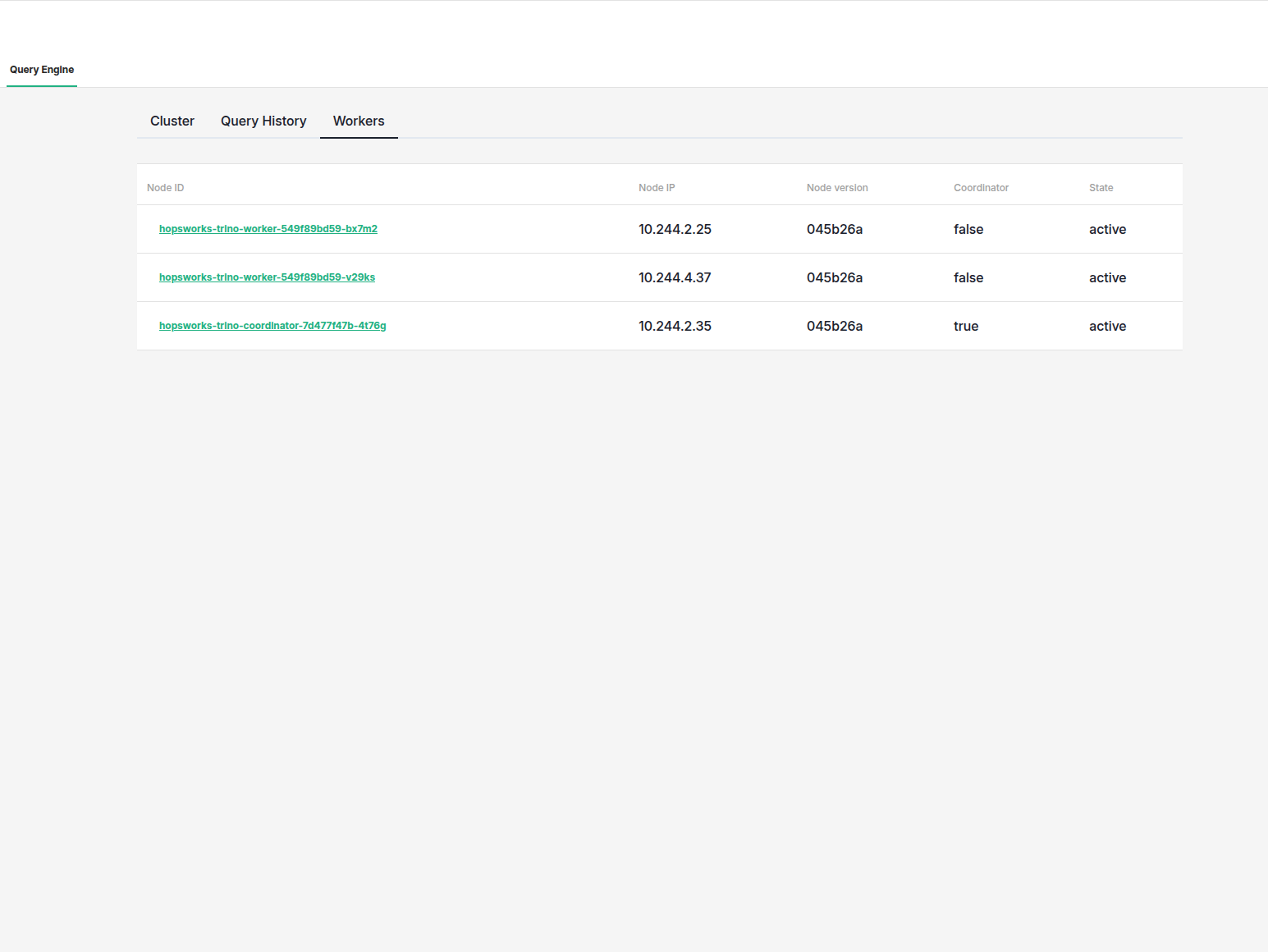Image resolution: width=1268 pixels, height=952 pixels.
Task: Click the active state of the coordinator node
Action: [x=1107, y=326]
